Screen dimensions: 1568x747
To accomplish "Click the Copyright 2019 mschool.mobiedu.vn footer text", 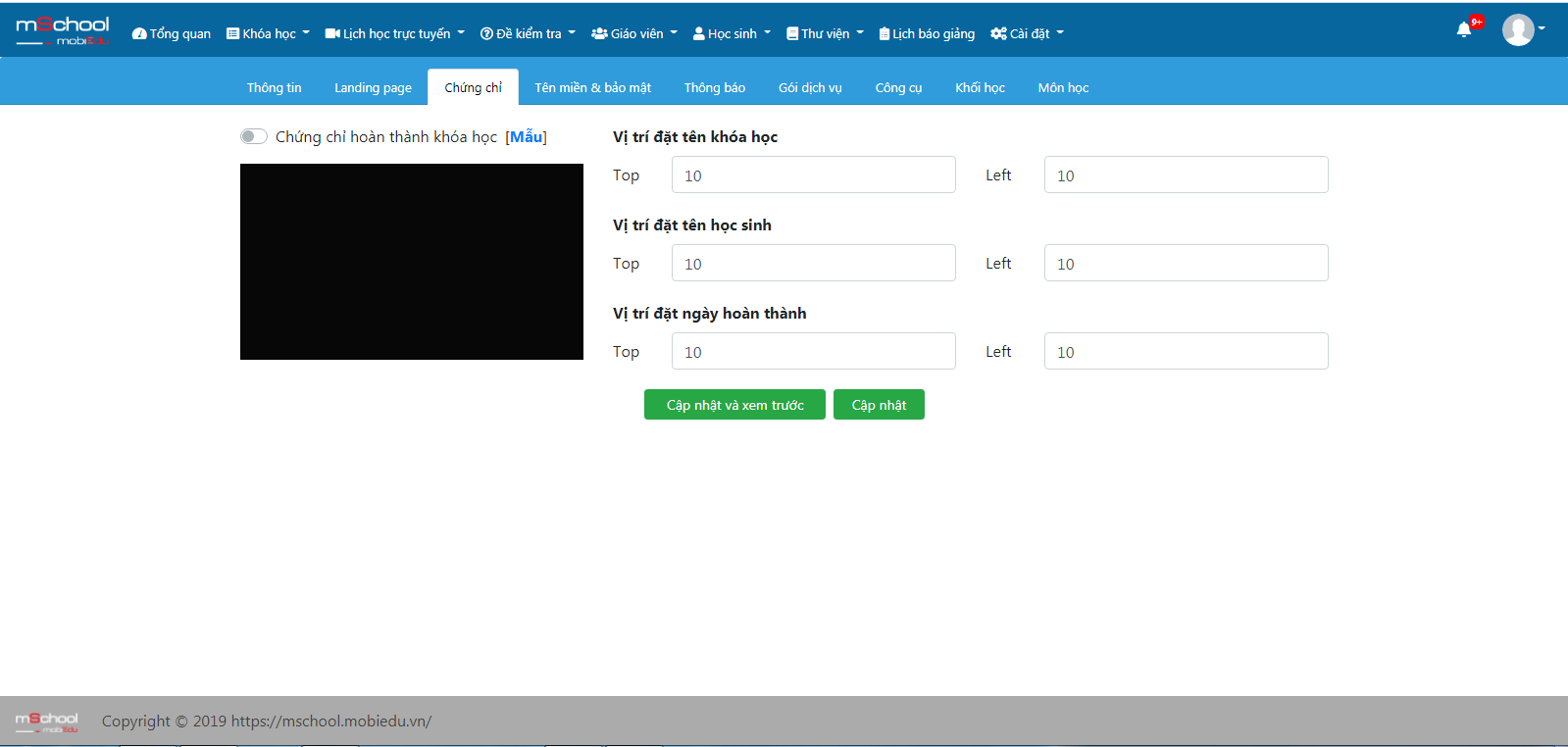I will [x=267, y=722].
